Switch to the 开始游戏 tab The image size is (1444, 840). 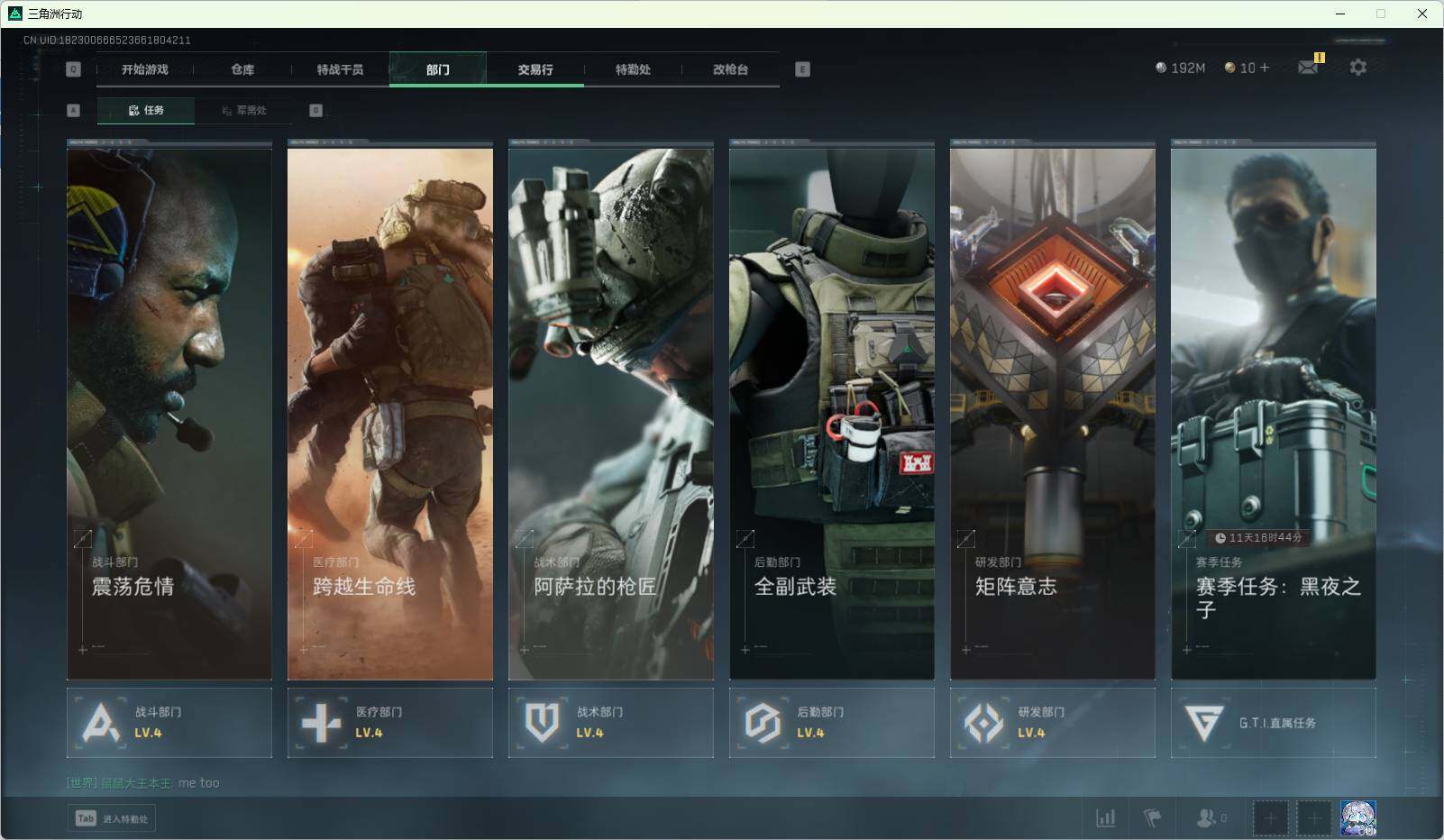click(145, 69)
